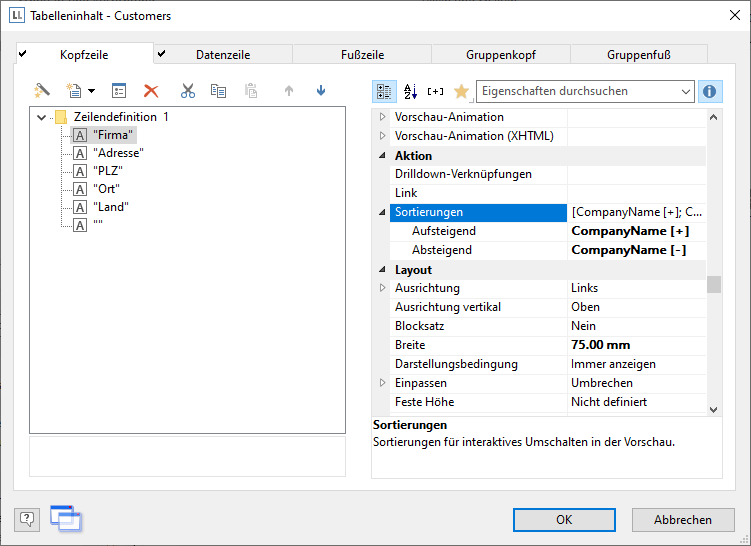Screen dimensions: 751x546
Task: Click the red X delete icon
Action: coord(151,91)
